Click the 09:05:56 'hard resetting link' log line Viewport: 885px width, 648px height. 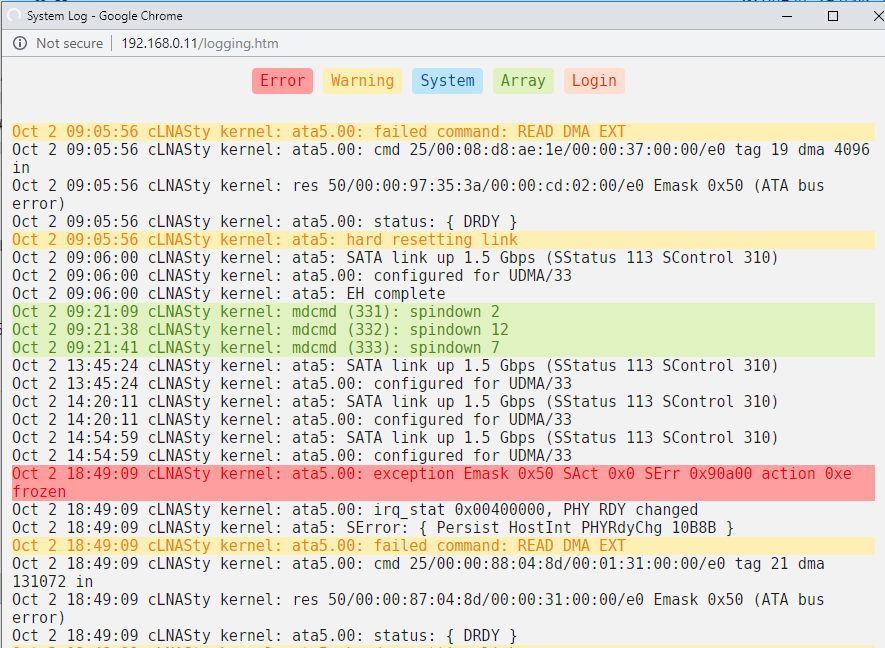tap(444, 239)
